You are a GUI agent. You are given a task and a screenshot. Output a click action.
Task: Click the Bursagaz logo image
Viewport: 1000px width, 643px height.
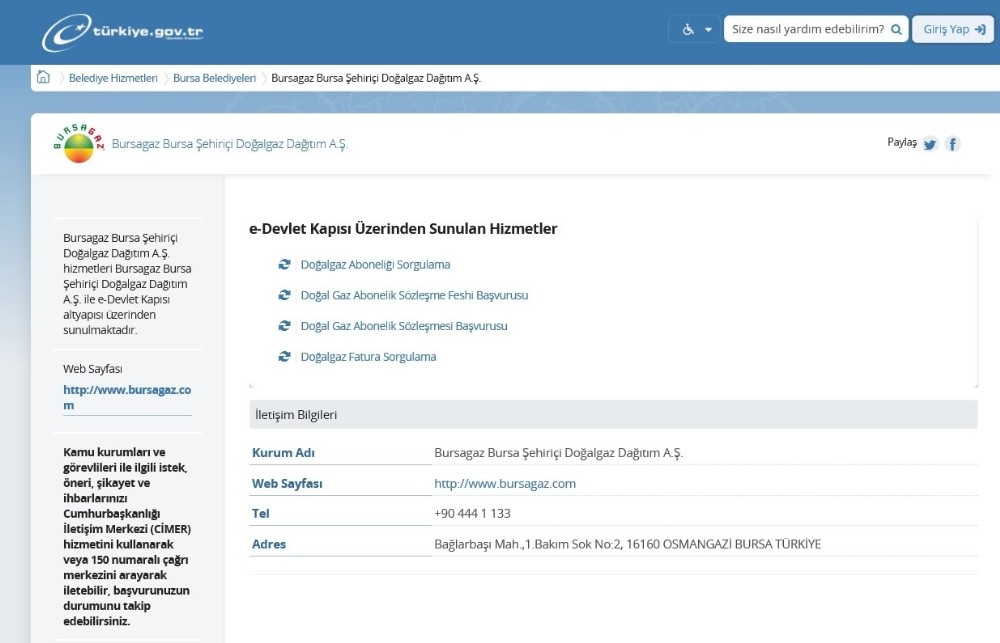point(79,144)
